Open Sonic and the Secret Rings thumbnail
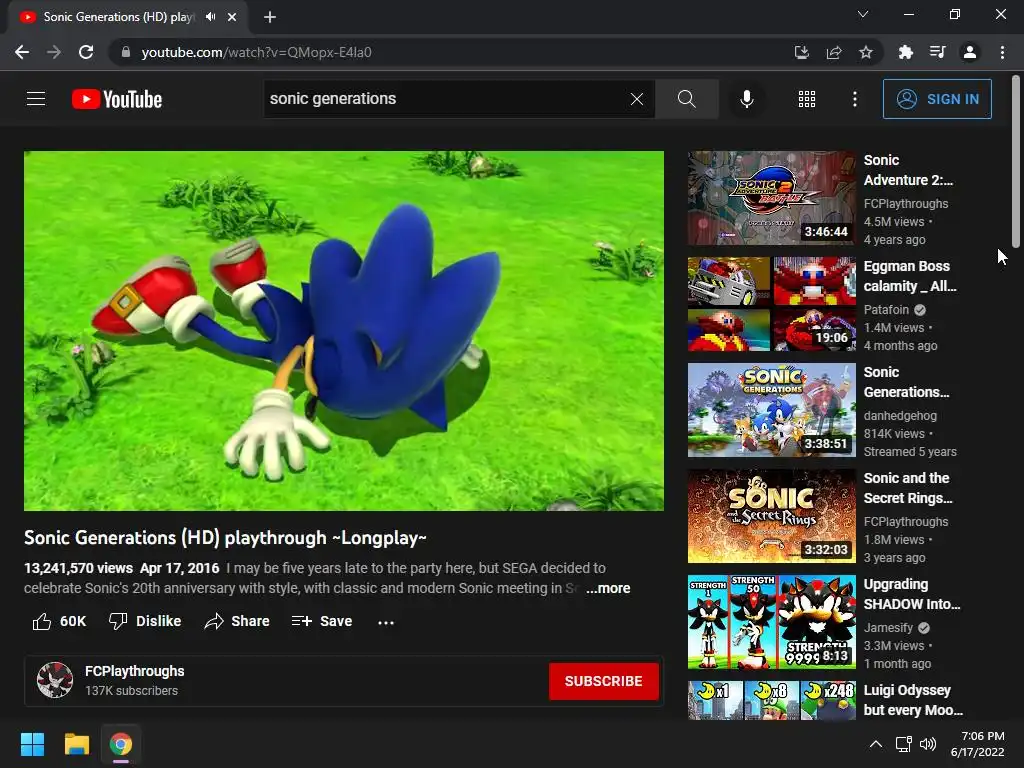Screen dimensions: 1024x768 771,516
